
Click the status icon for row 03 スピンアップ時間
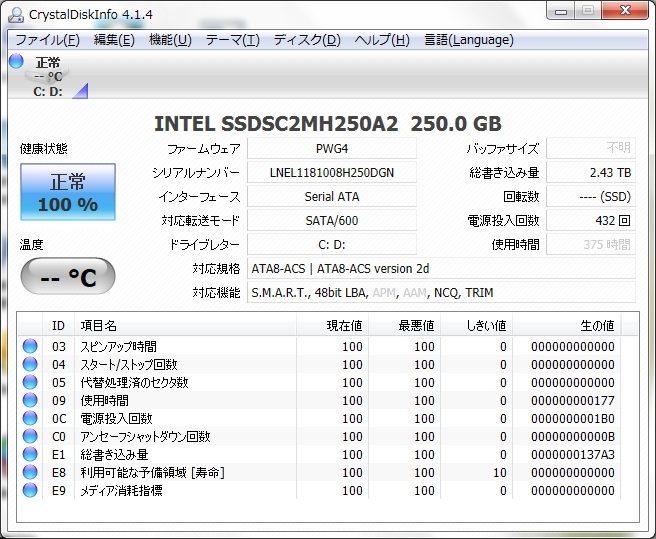click(x=30, y=346)
